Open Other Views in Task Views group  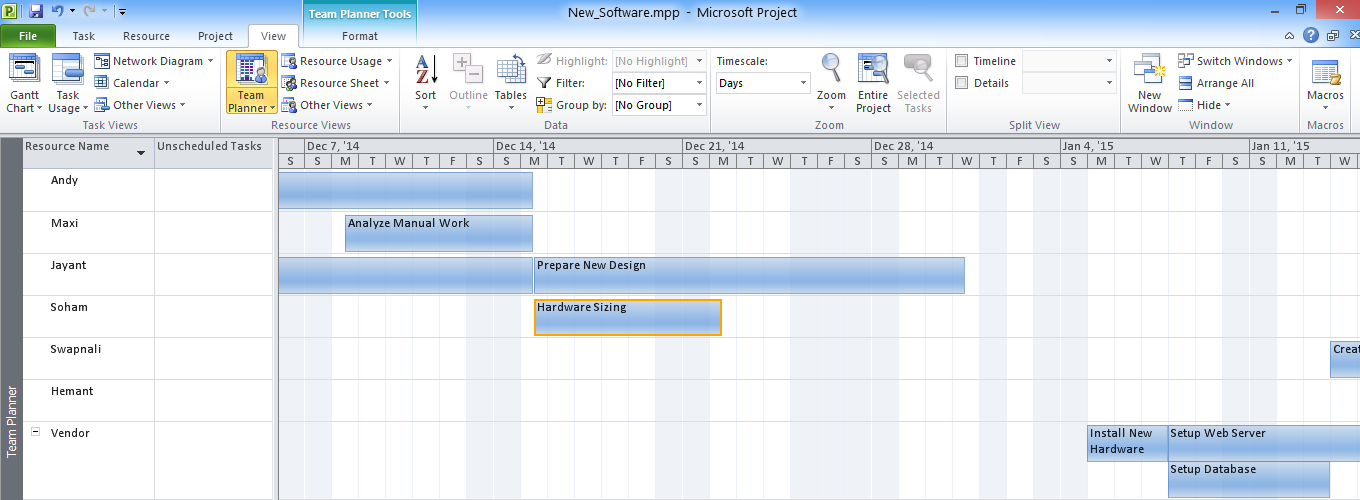pyautogui.click(x=139, y=105)
